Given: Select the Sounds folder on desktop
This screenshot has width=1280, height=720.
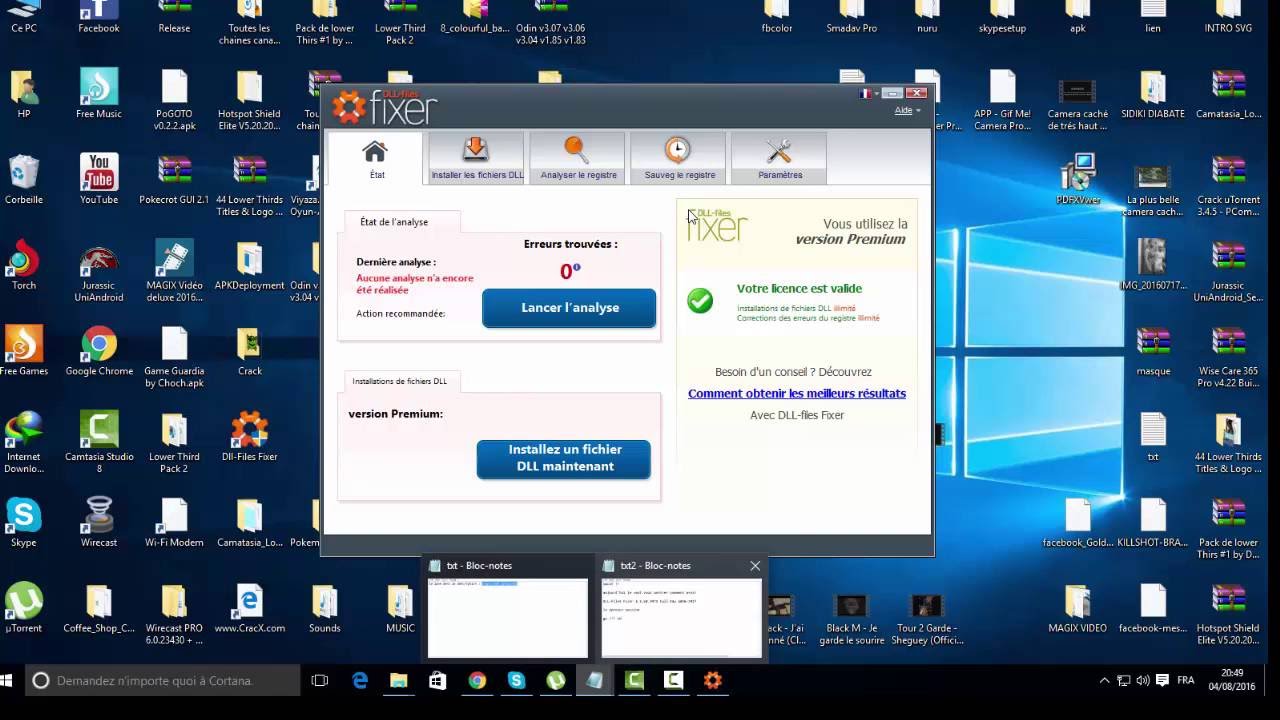Looking at the screenshot, I should pos(325,609).
